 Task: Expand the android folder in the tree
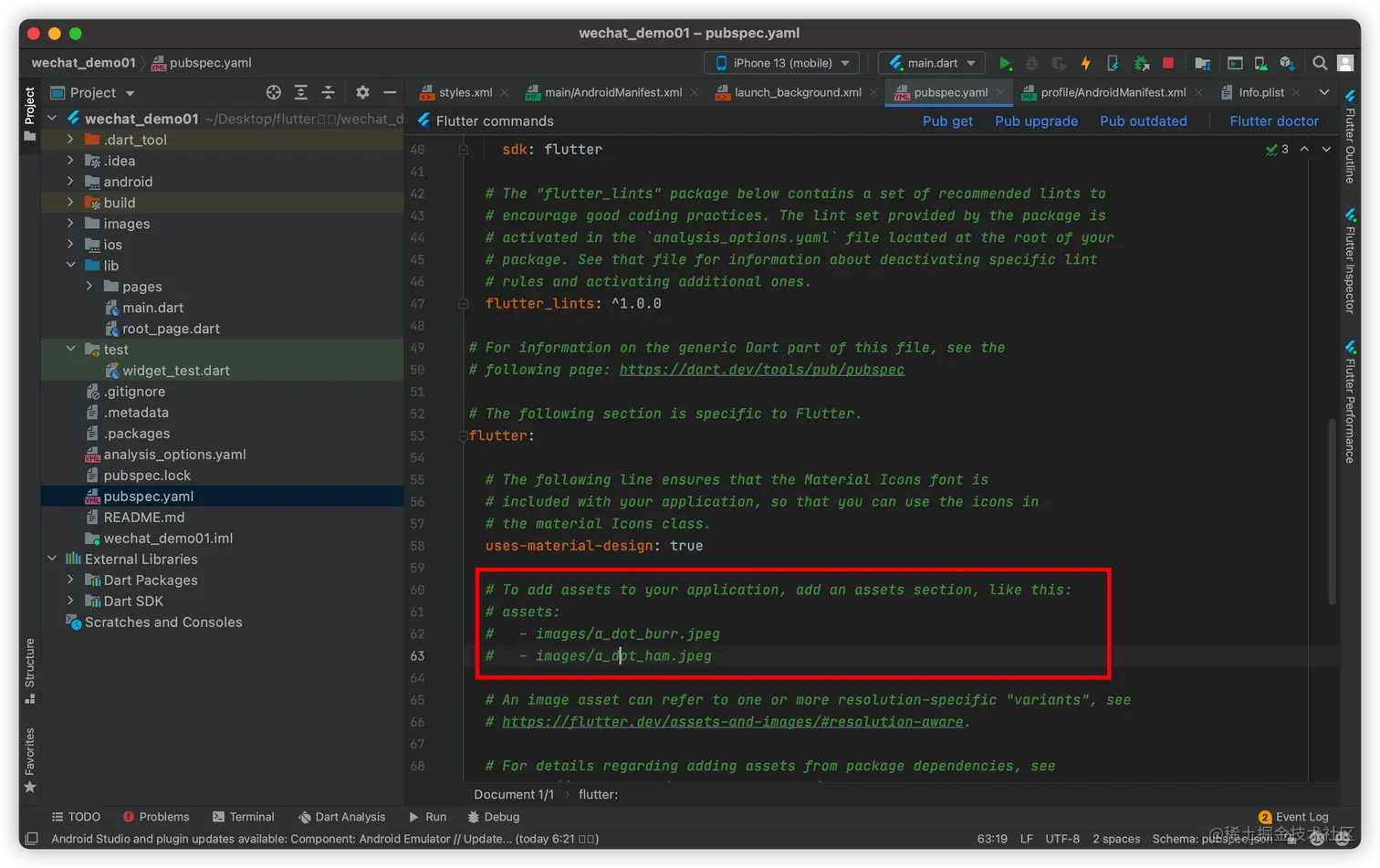(x=70, y=182)
